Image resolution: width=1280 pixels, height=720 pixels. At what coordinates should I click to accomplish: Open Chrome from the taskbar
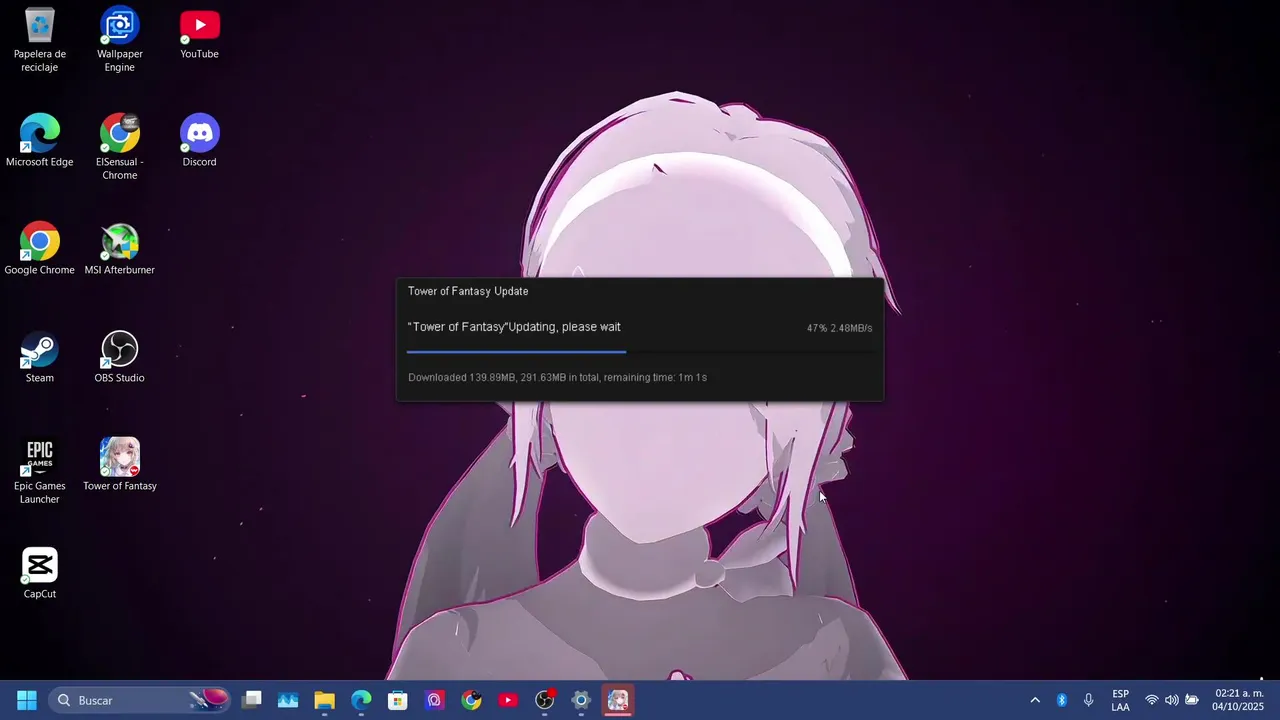[x=471, y=700]
